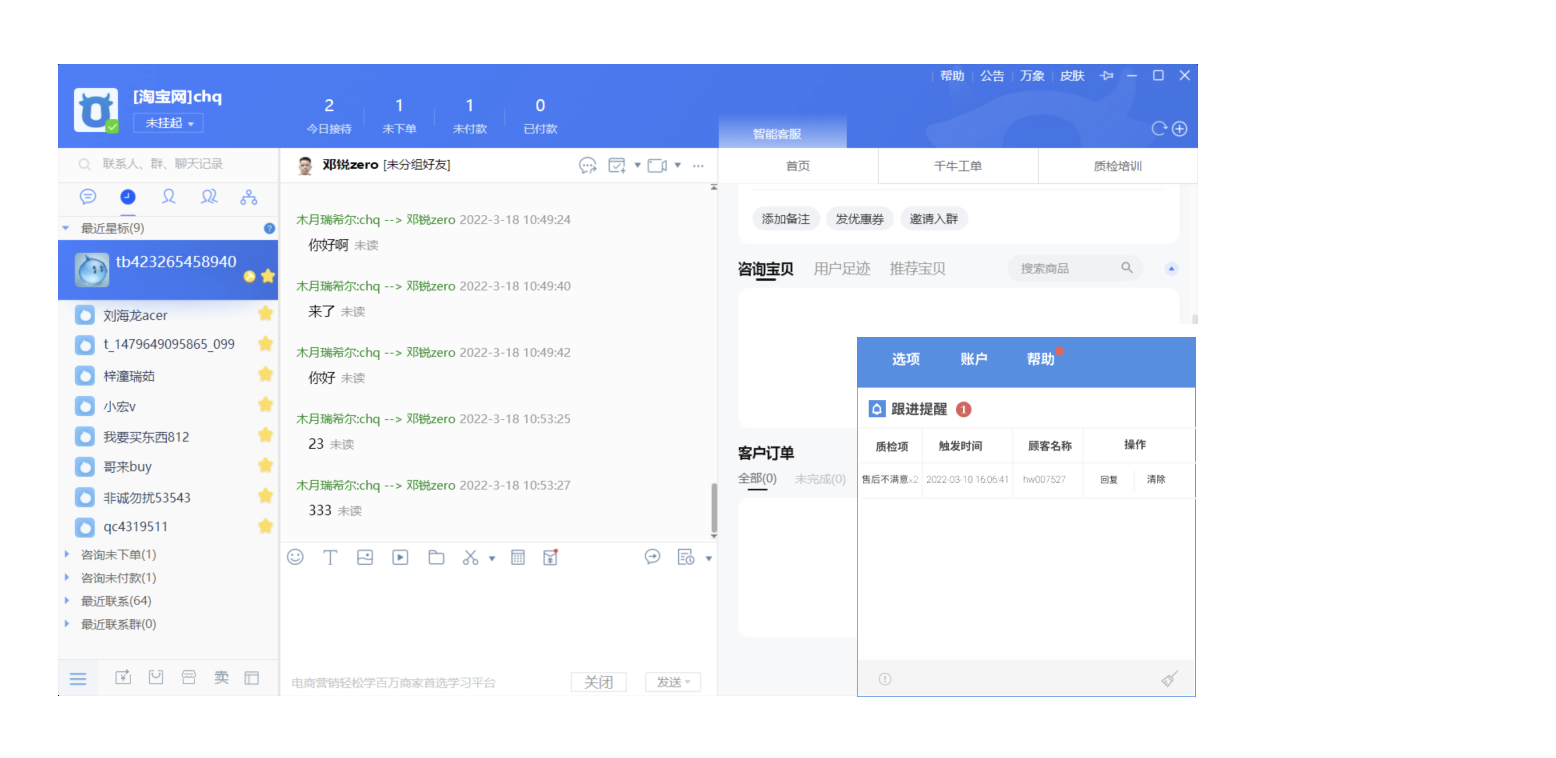The image size is (1556, 758).
Task: Open the groups icon tab in sidebar
Action: [x=209, y=197]
